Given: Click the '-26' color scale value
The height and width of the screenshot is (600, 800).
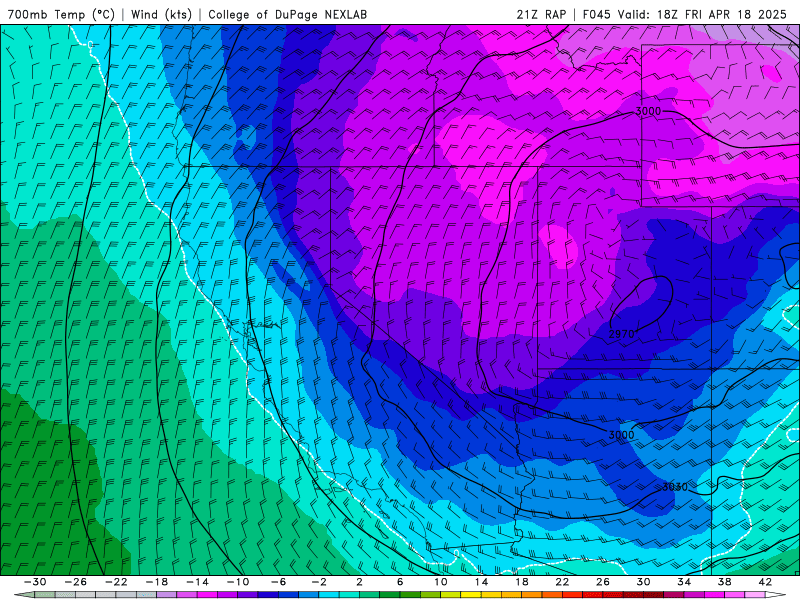Looking at the screenshot, I should pyautogui.click(x=76, y=582).
